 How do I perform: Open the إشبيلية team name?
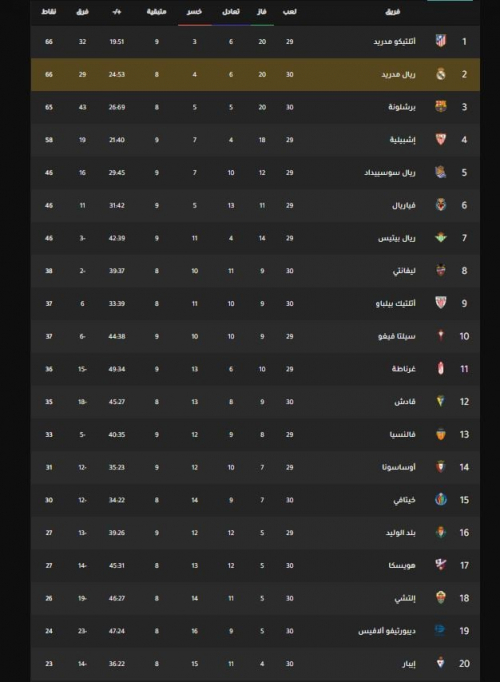(x=402, y=140)
